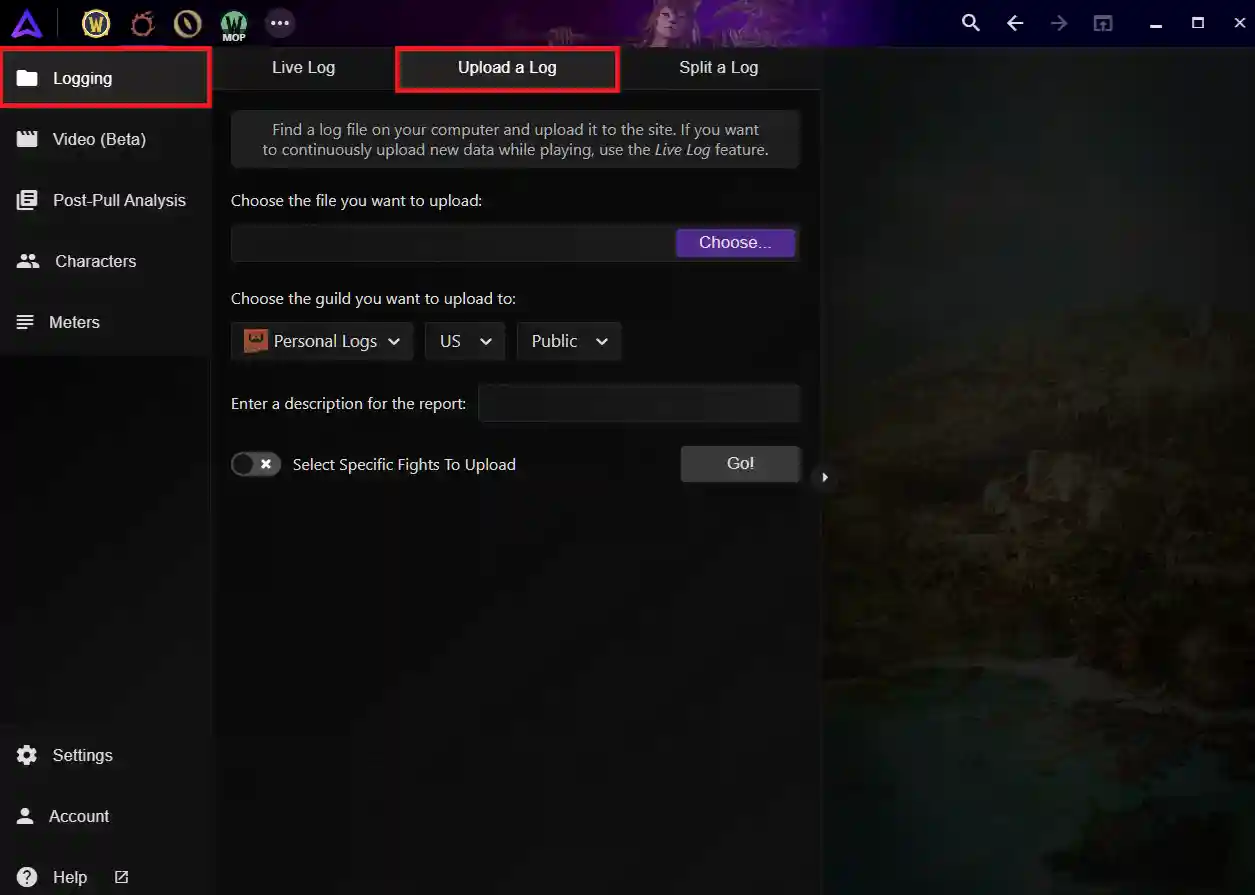
Task: Select the retail World of Warcraft game icon
Action: tap(96, 23)
